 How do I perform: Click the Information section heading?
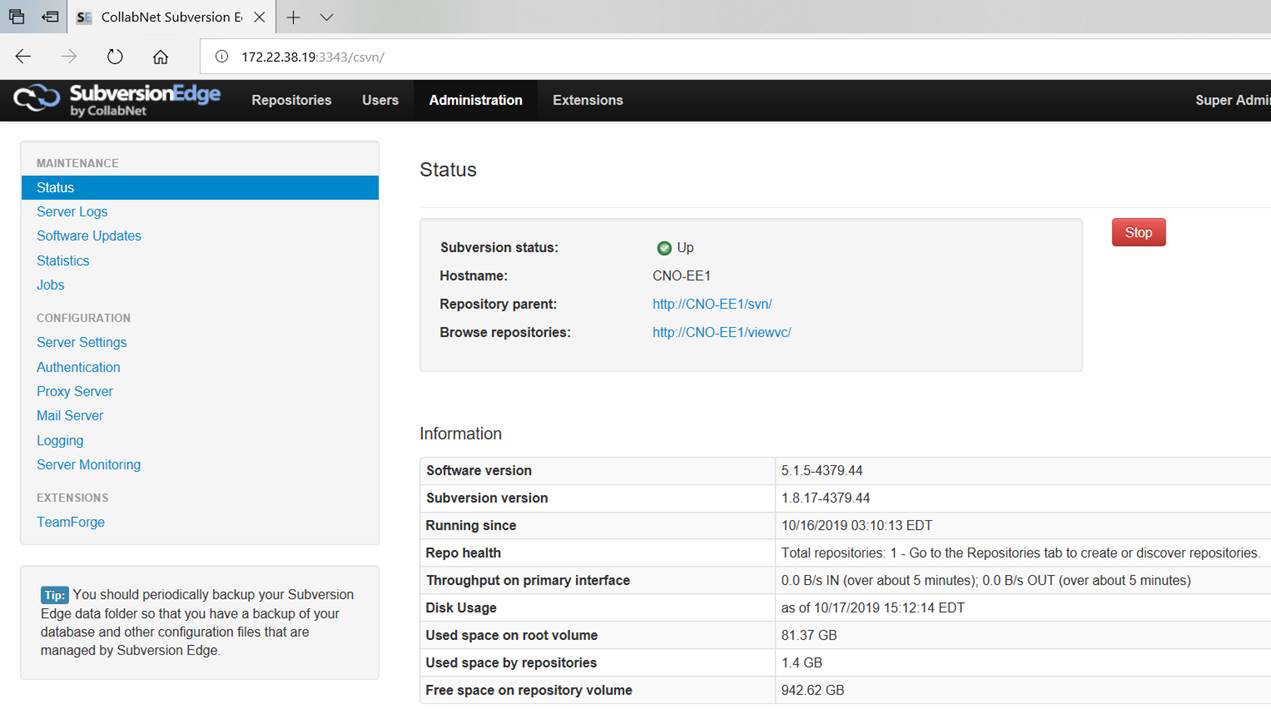[x=461, y=434]
